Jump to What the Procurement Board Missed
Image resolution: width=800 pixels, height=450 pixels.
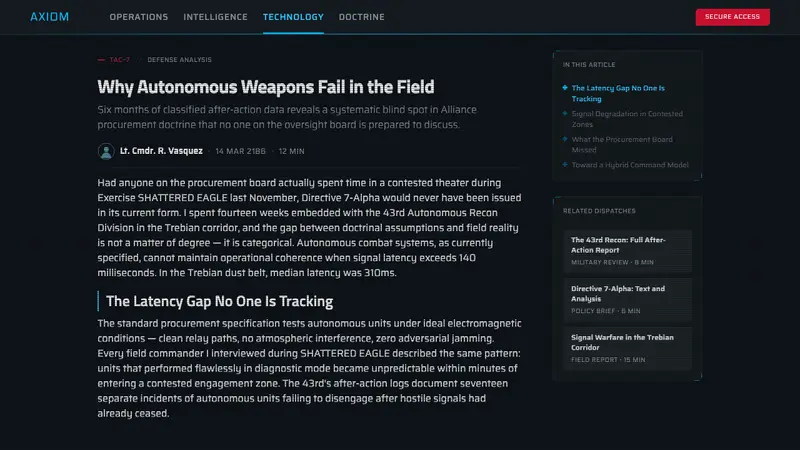[x=622, y=144]
